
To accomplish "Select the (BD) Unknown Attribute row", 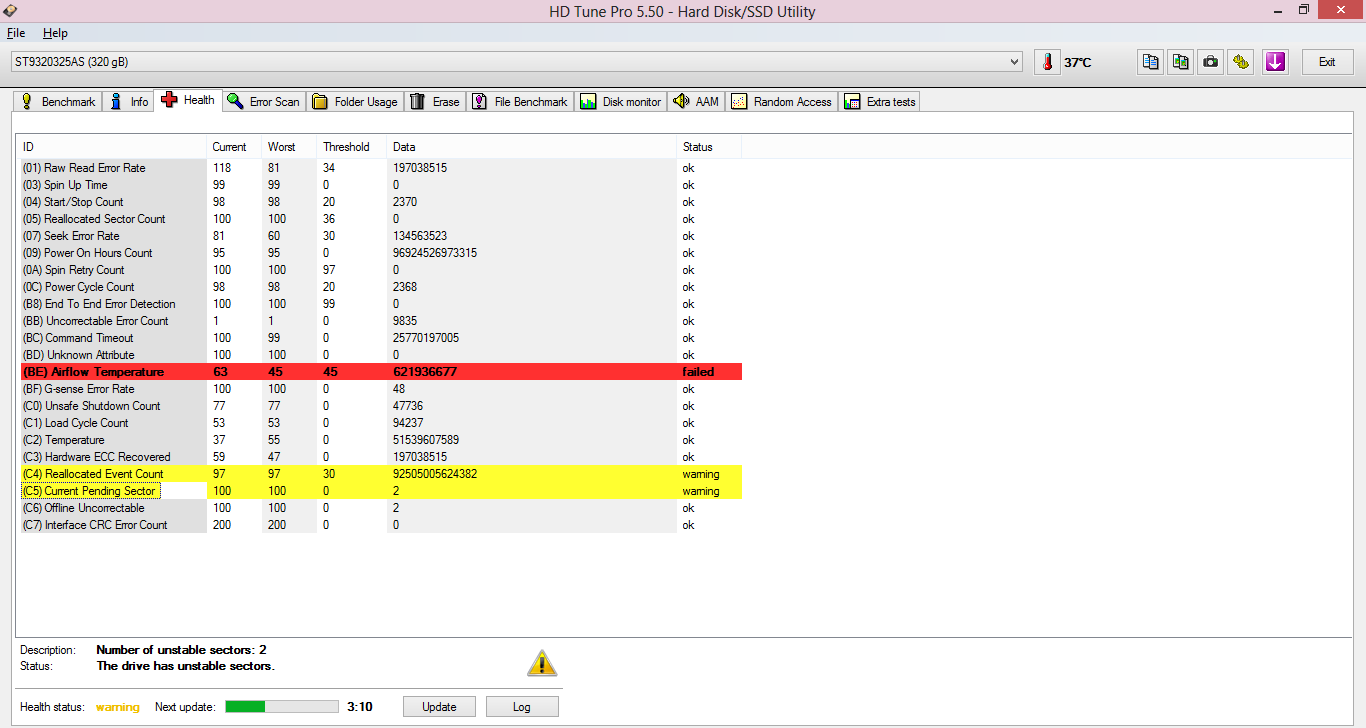I will pyautogui.click(x=381, y=355).
